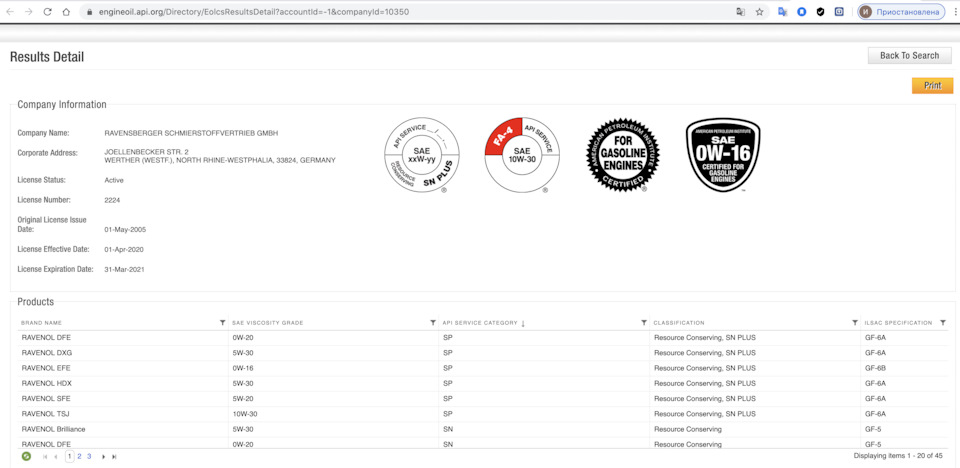The image size is (960, 468).
Task: Click the Active license status value
Action: [x=114, y=181]
